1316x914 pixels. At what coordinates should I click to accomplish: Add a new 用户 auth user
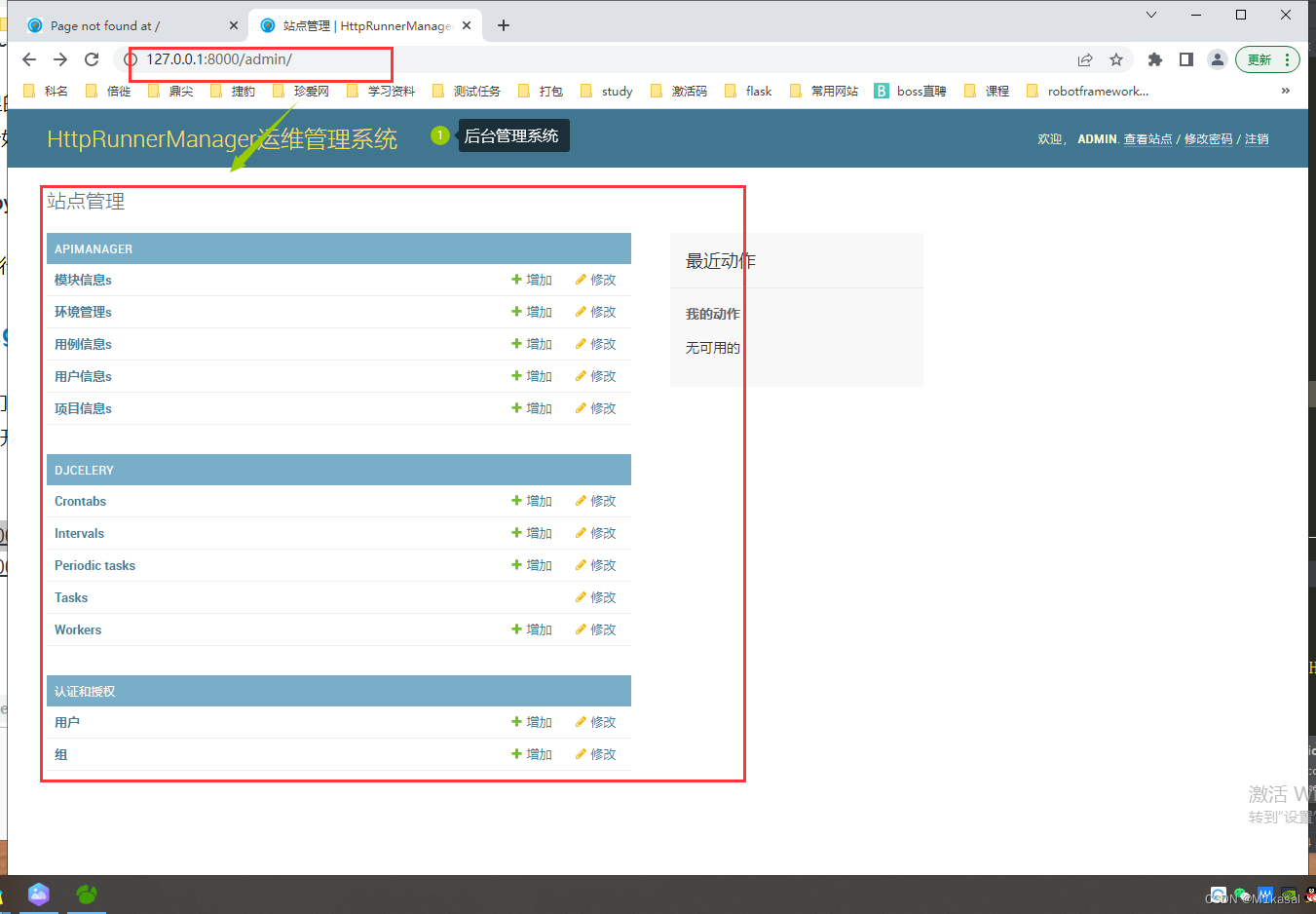coord(532,722)
